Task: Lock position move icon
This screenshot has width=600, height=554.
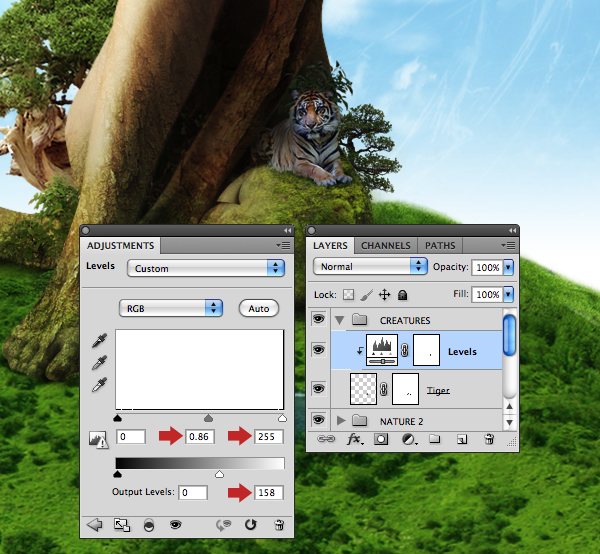Action: click(x=384, y=295)
